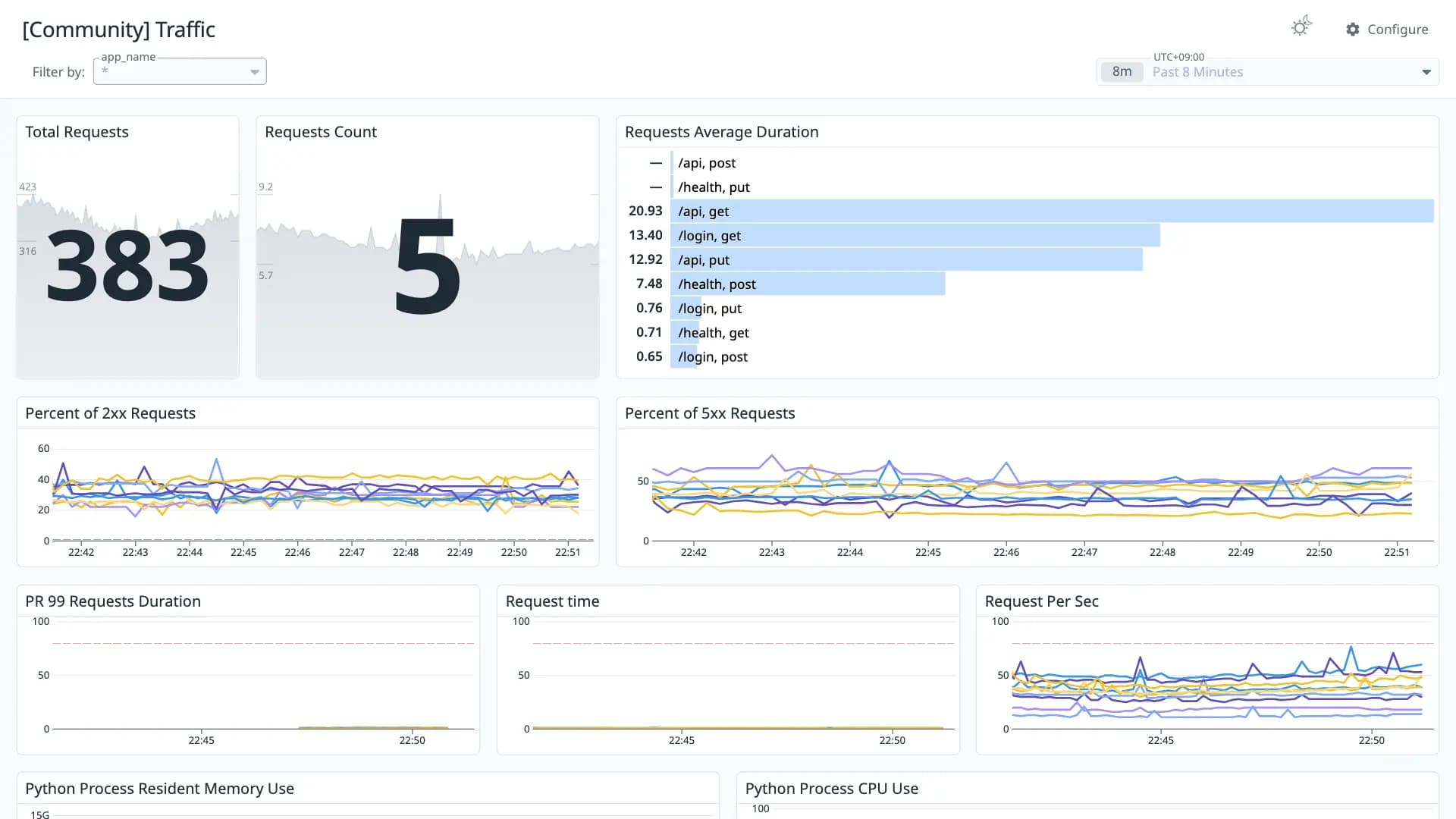Click the Total Requests widget title
This screenshot has height=819, width=1456.
point(77,132)
